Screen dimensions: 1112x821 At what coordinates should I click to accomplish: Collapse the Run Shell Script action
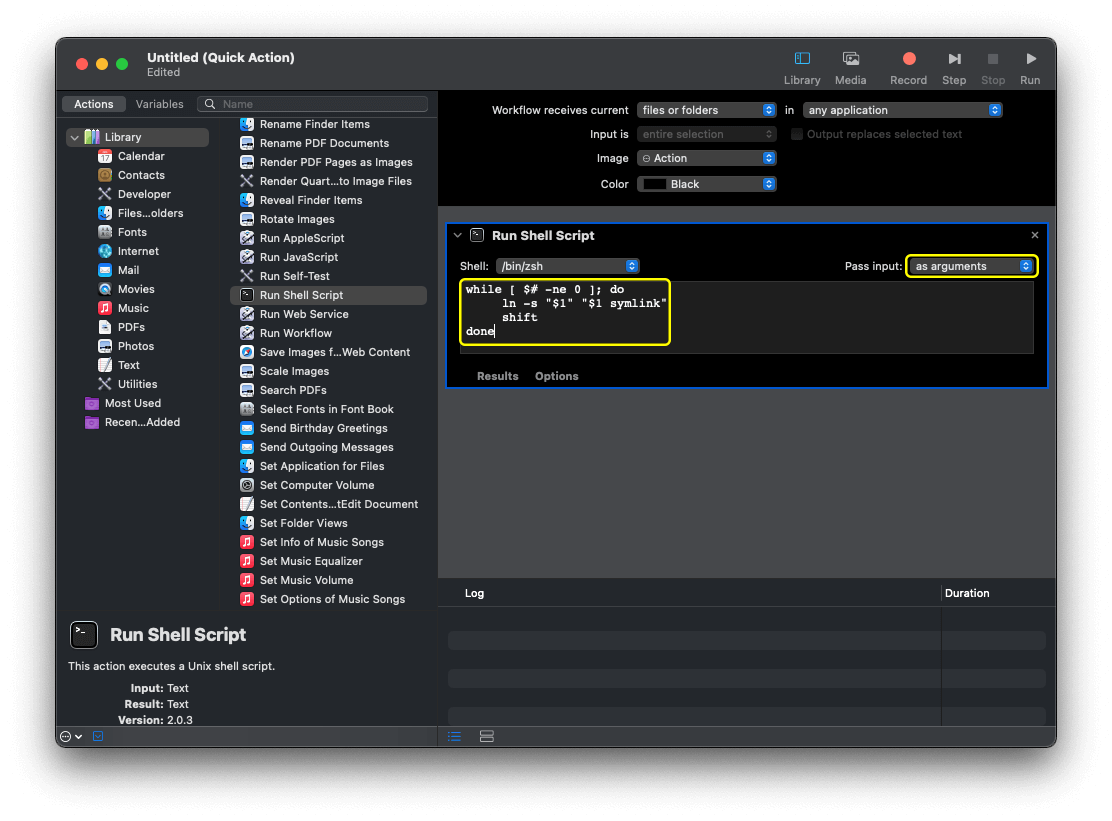(458, 236)
